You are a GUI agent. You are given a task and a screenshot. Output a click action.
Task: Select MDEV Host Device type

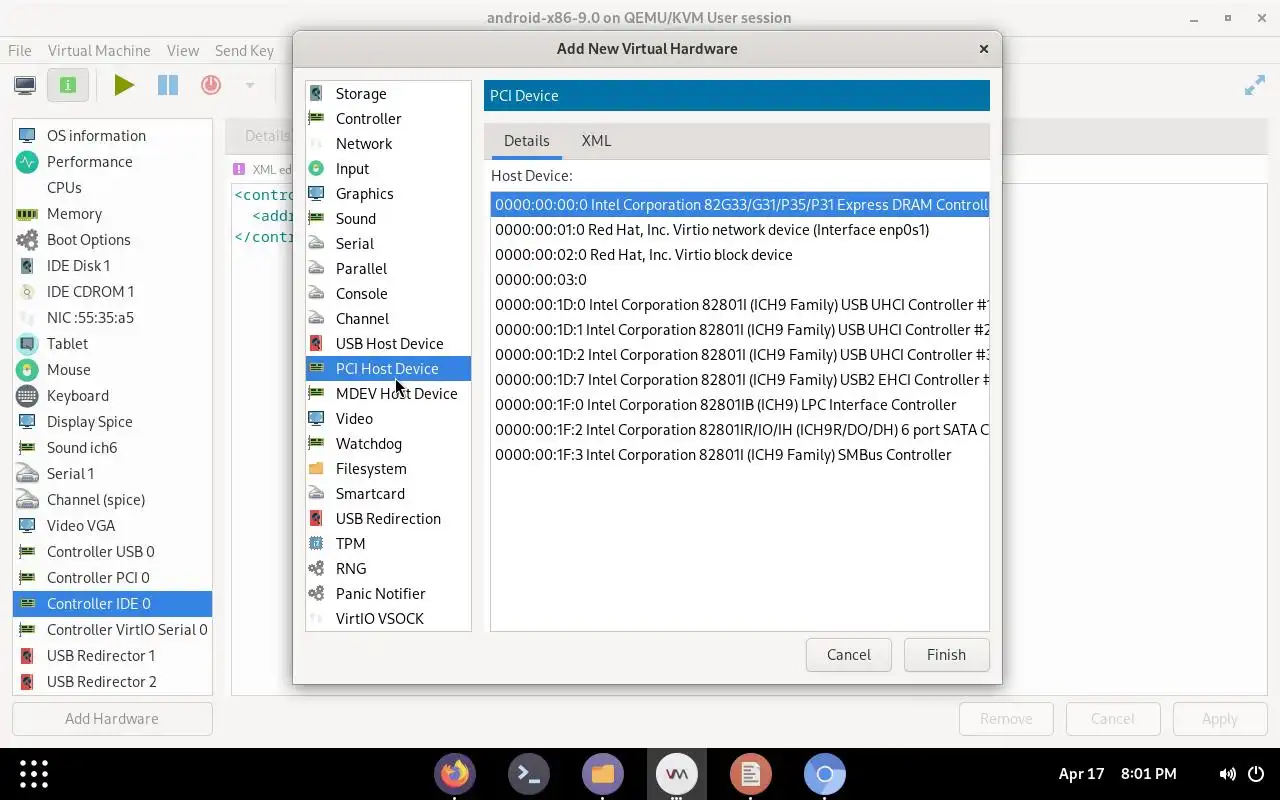coord(388,393)
